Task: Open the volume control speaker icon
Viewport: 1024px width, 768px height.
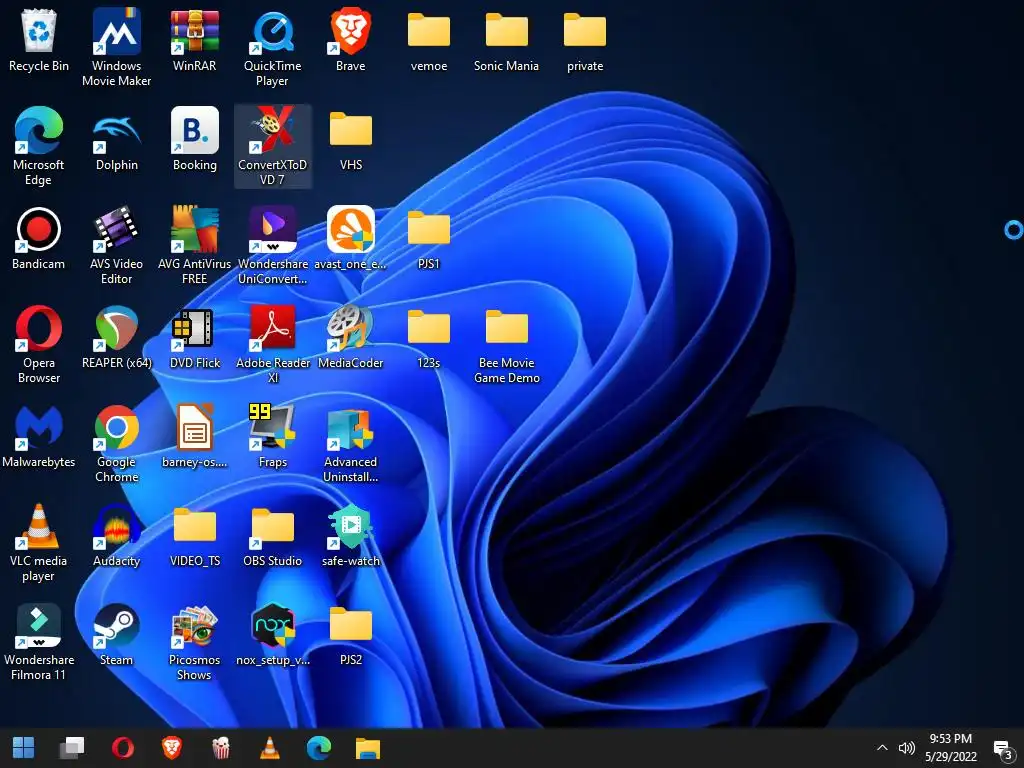Action: pyautogui.click(x=906, y=748)
